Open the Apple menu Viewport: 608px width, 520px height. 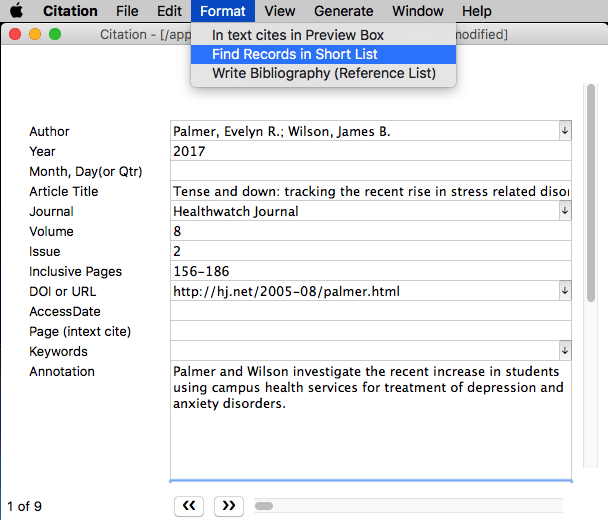click(x=16, y=11)
